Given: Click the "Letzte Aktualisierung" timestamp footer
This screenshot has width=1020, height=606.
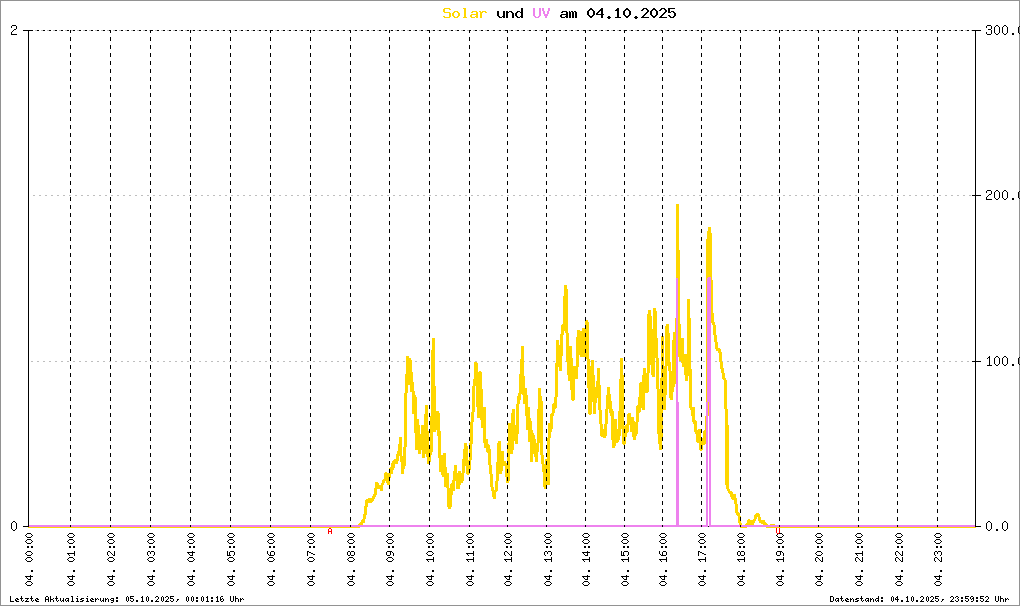Looking at the screenshot, I should [x=127, y=599].
